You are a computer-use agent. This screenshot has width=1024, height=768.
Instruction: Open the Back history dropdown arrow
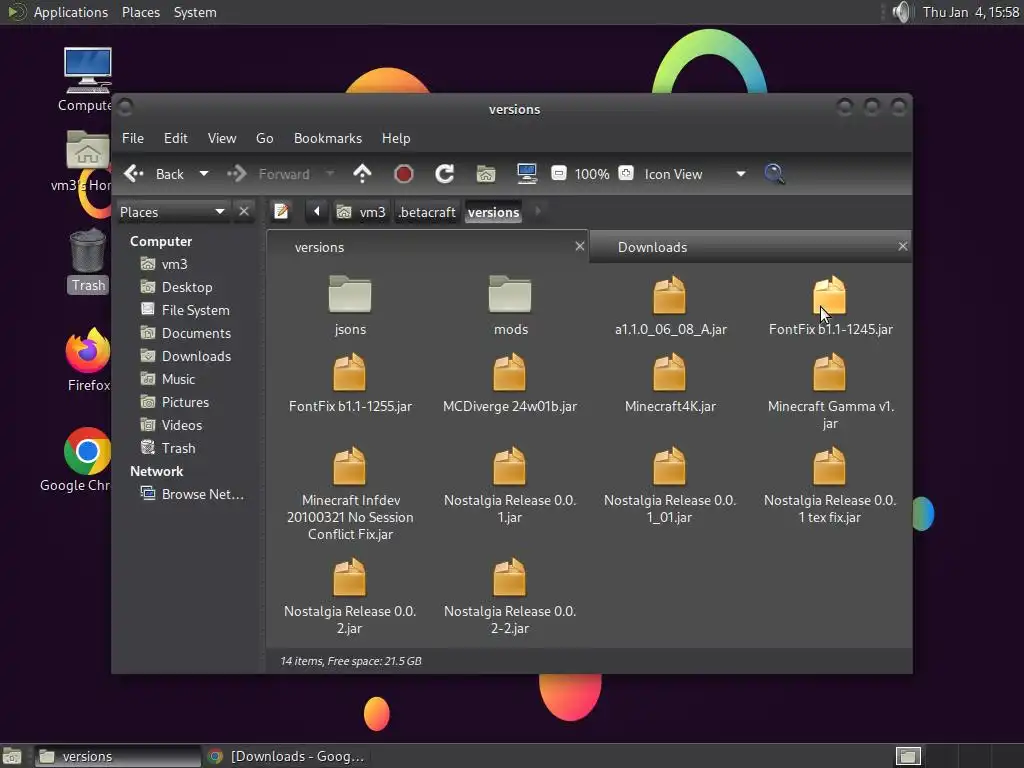[204, 174]
